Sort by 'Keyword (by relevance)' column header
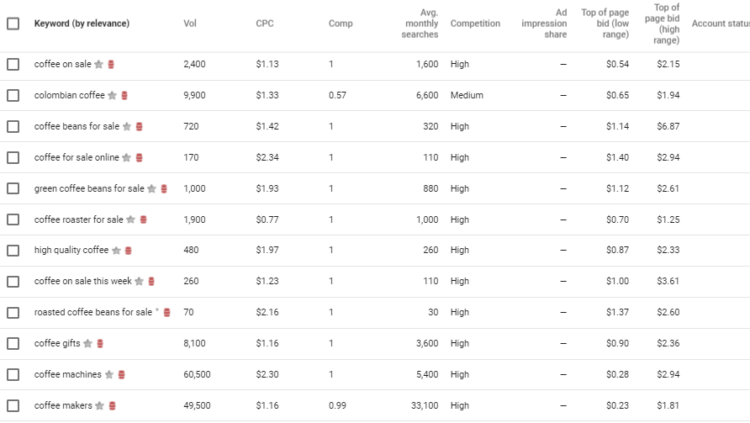 (x=81, y=24)
